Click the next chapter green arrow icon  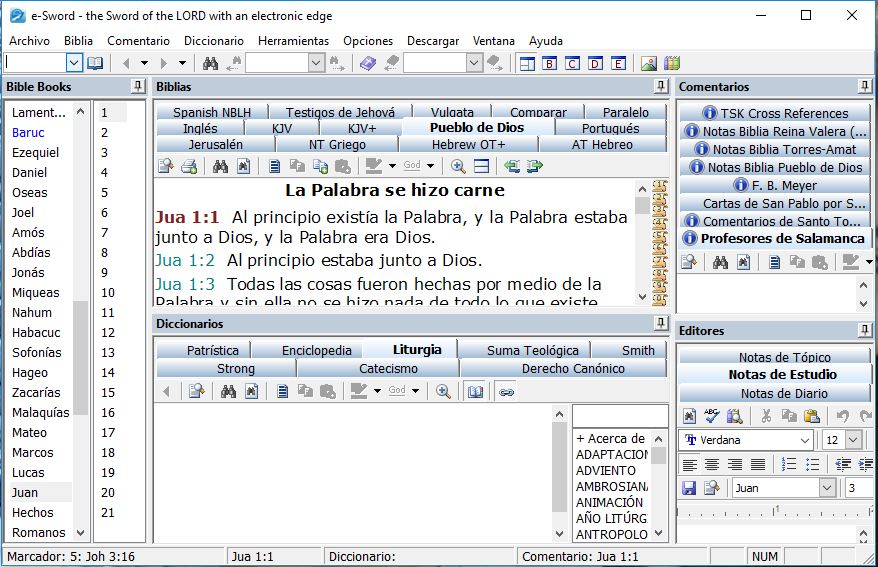pos(535,166)
